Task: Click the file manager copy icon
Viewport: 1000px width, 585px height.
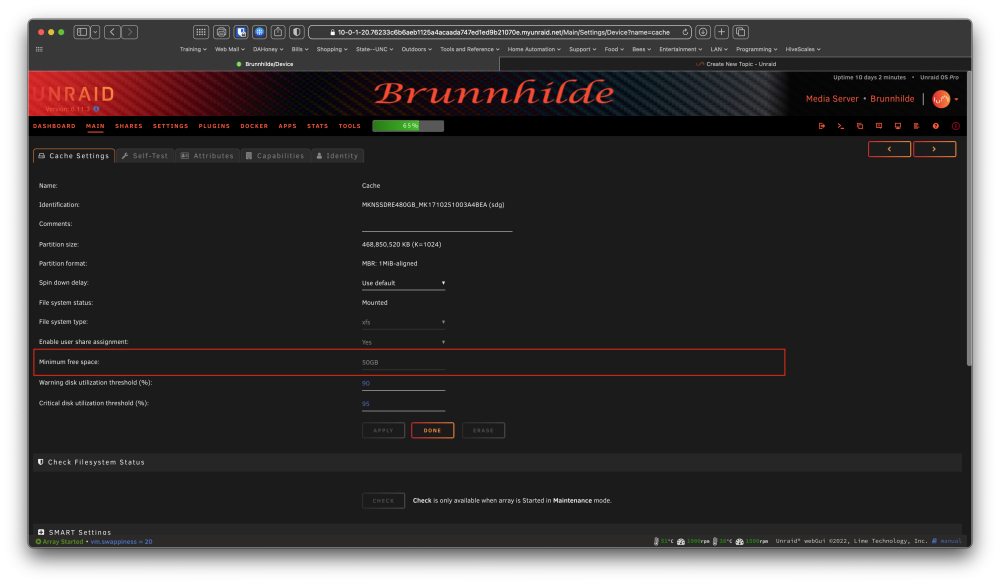Action: pyautogui.click(x=860, y=126)
